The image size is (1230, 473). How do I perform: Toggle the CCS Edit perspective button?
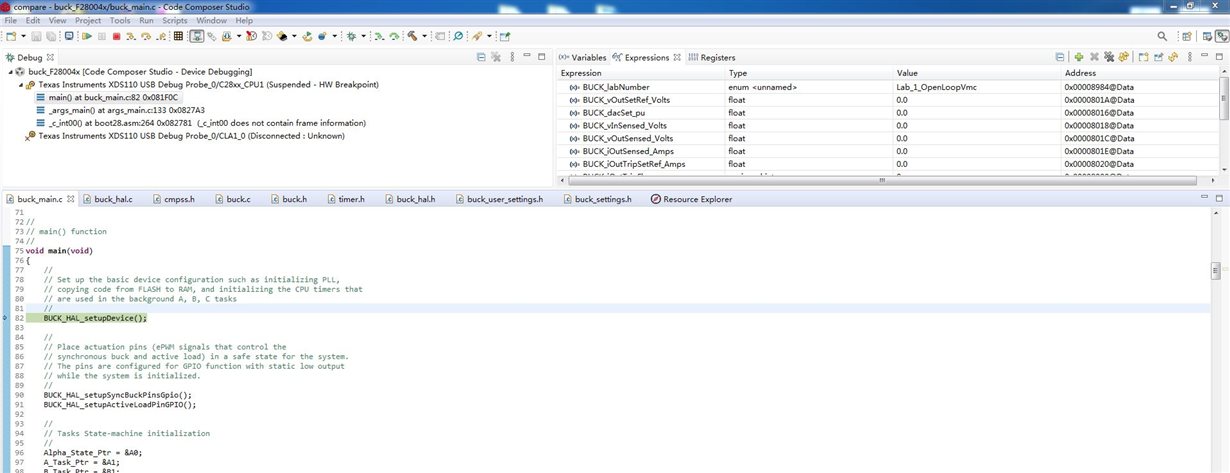[1207, 36]
